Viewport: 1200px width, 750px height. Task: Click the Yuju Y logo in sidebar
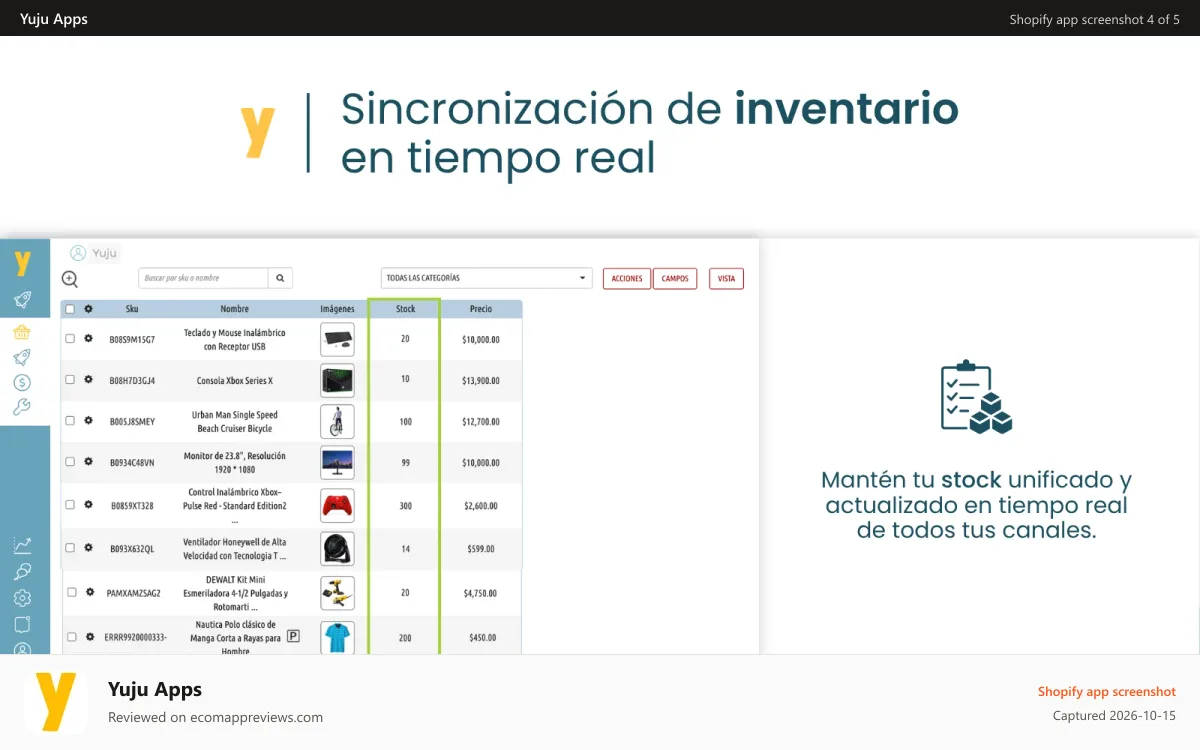tap(22, 263)
